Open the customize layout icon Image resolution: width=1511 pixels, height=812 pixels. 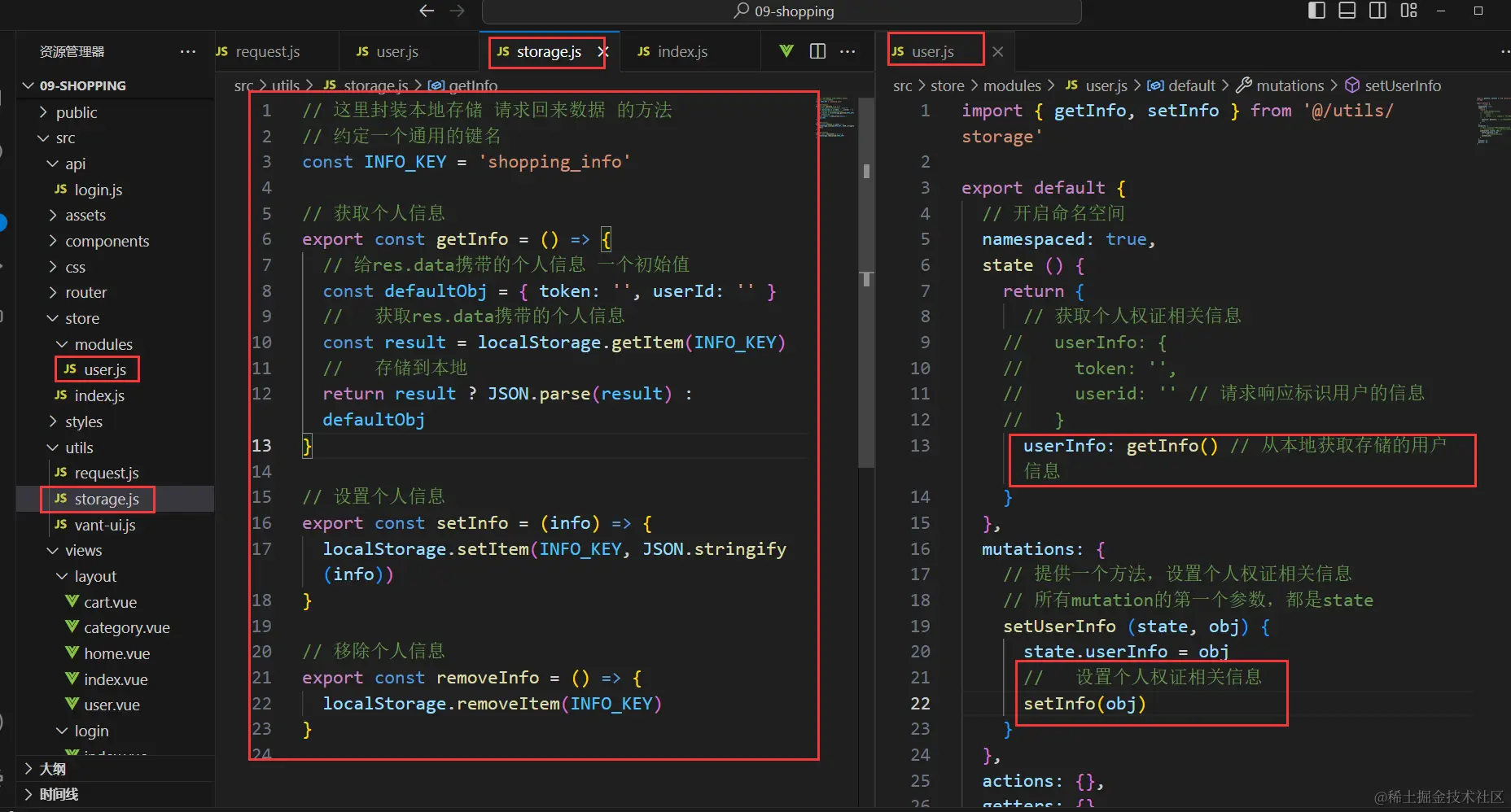click(x=1408, y=11)
